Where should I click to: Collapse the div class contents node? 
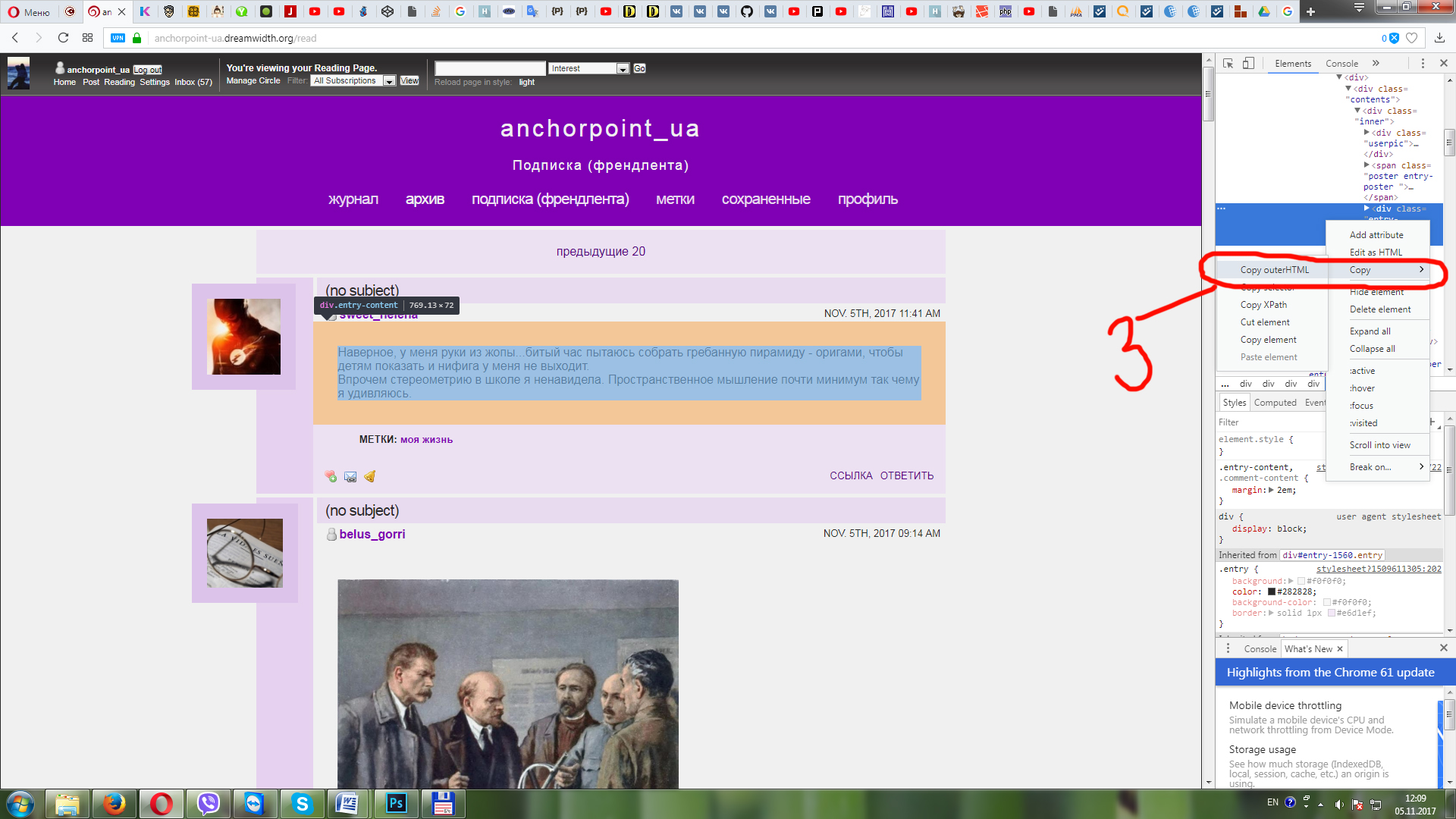click(1348, 89)
